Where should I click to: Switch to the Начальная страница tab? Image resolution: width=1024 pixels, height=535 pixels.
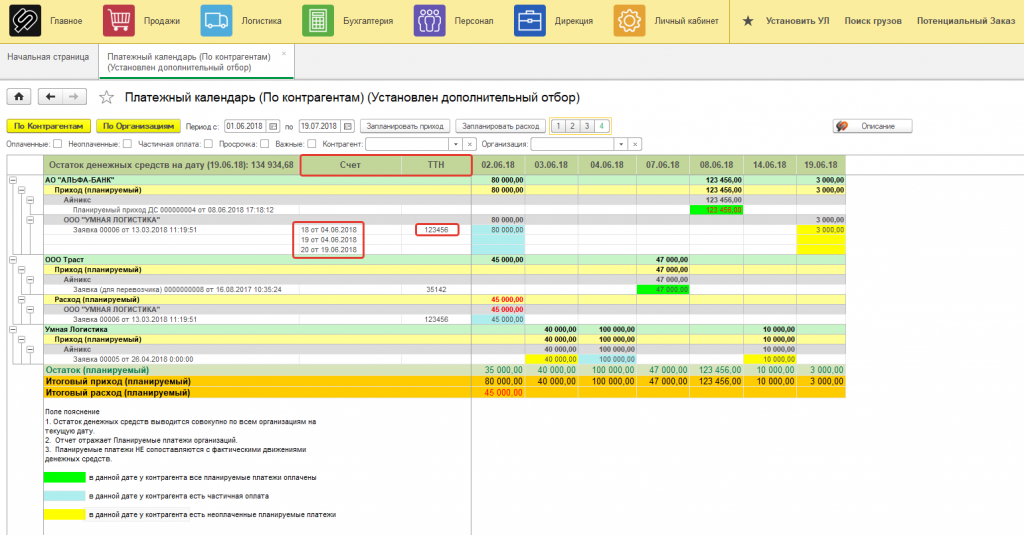[x=48, y=57]
